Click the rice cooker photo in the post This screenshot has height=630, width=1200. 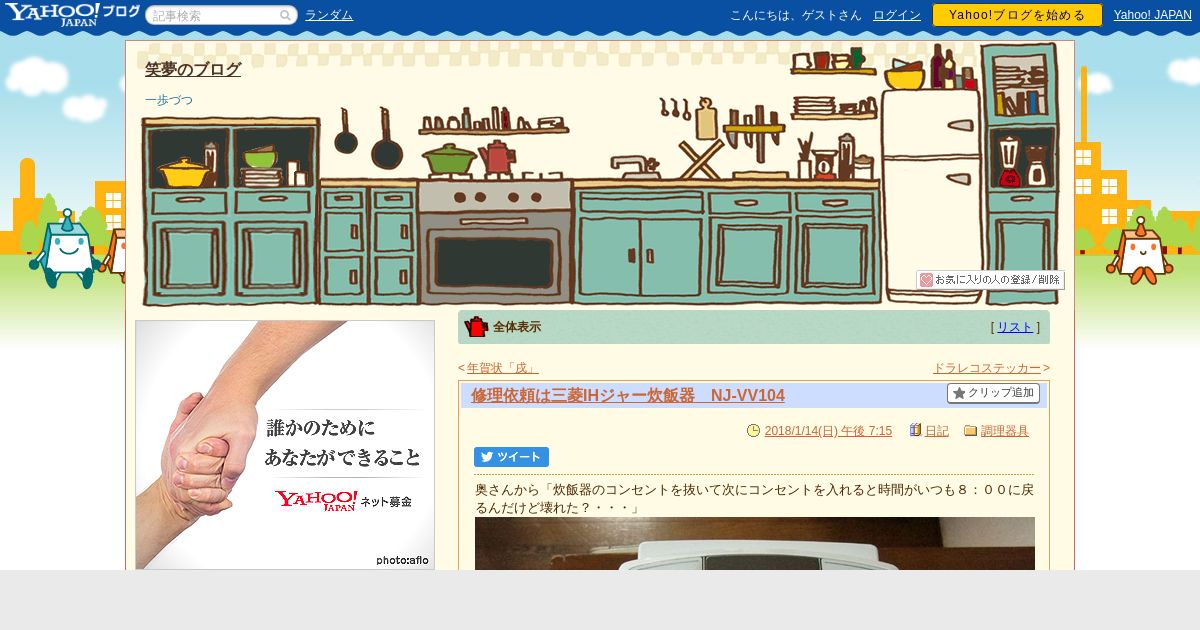pyautogui.click(x=755, y=543)
